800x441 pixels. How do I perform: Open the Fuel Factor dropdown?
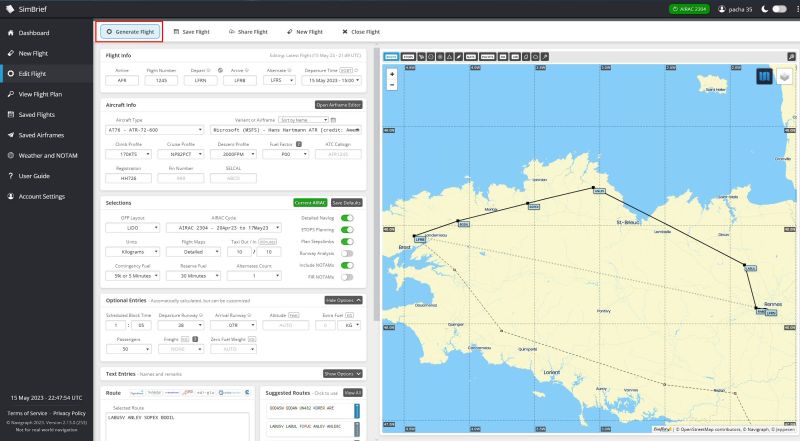point(286,154)
